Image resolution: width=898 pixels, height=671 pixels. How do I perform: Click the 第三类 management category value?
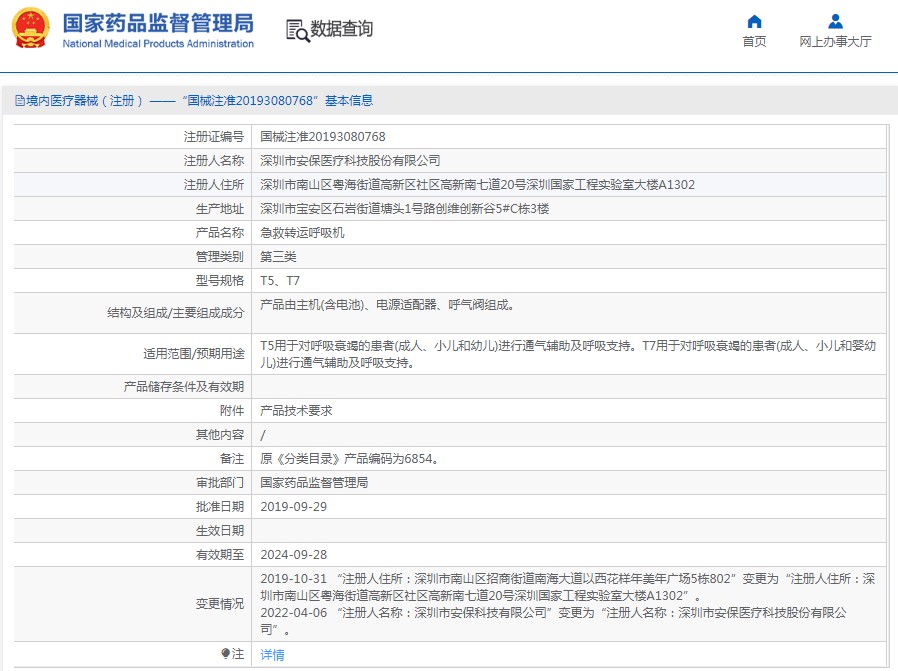pyautogui.click(x=278, y=257)
